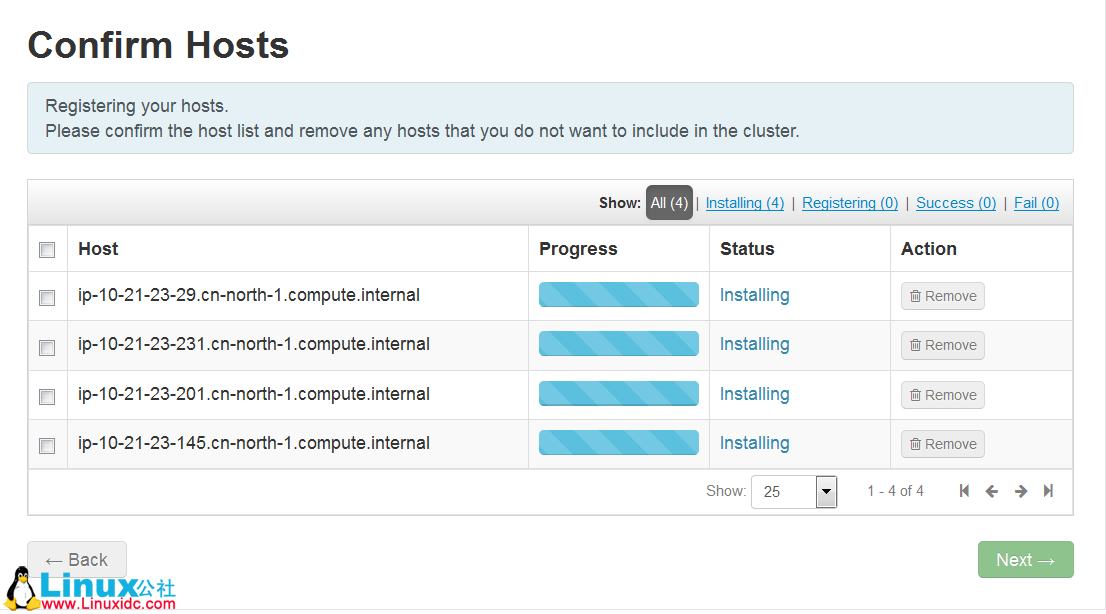Toggle the select-all hosts checkbox
Screen dimensions: 1106x614
(x=47, y=250)
